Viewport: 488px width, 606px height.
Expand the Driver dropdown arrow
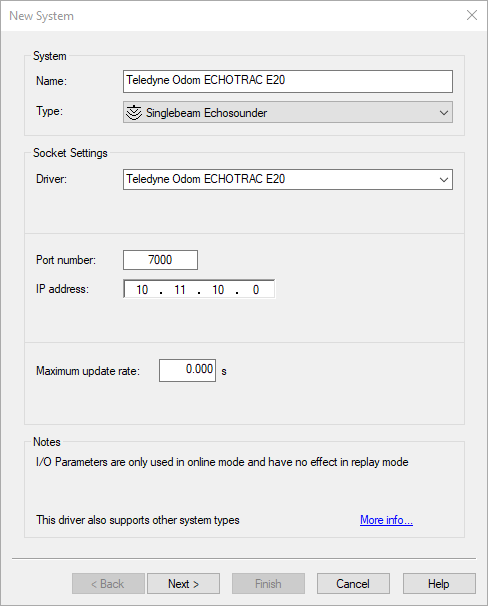point(444,180)
